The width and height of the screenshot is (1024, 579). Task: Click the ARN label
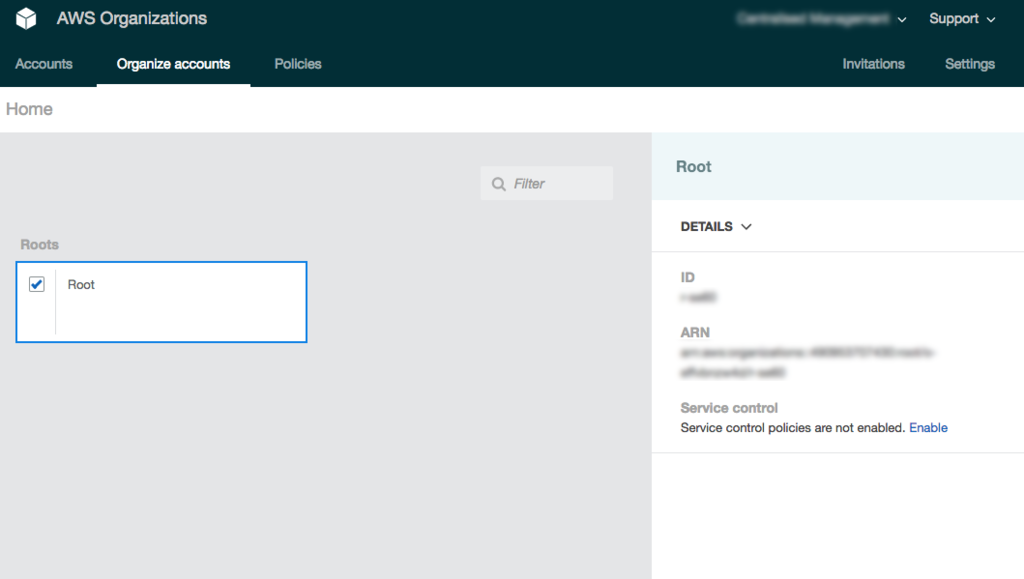click(695, 332)
